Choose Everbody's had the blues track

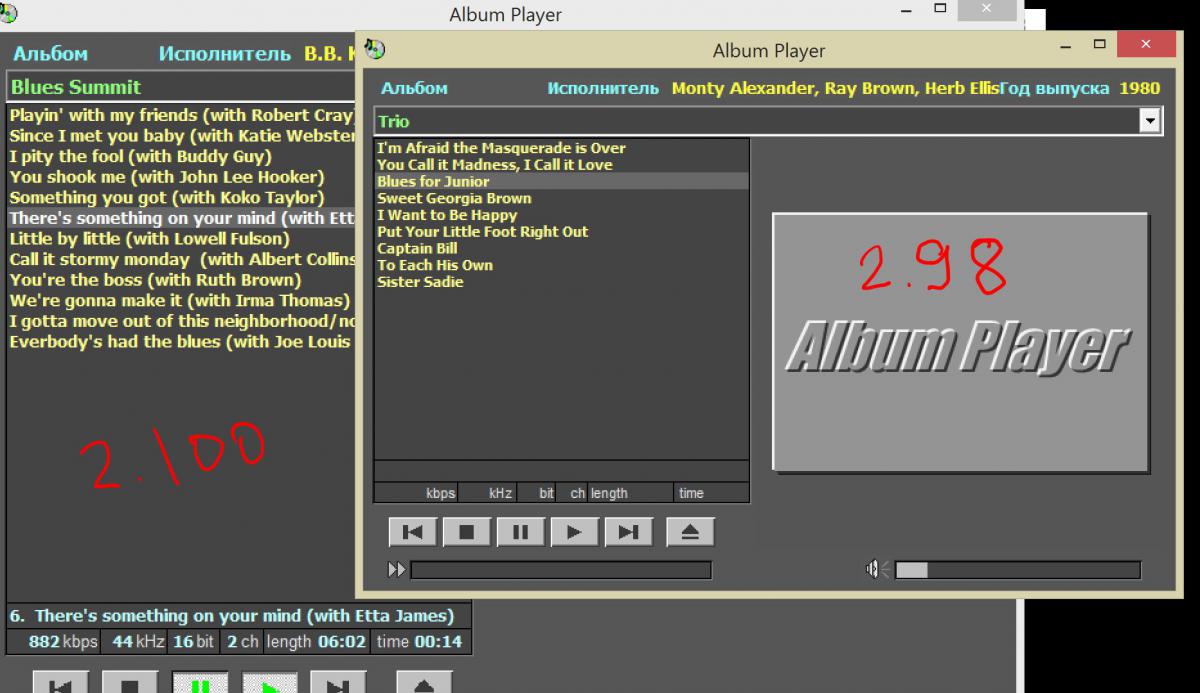click(x=182, y=342)
